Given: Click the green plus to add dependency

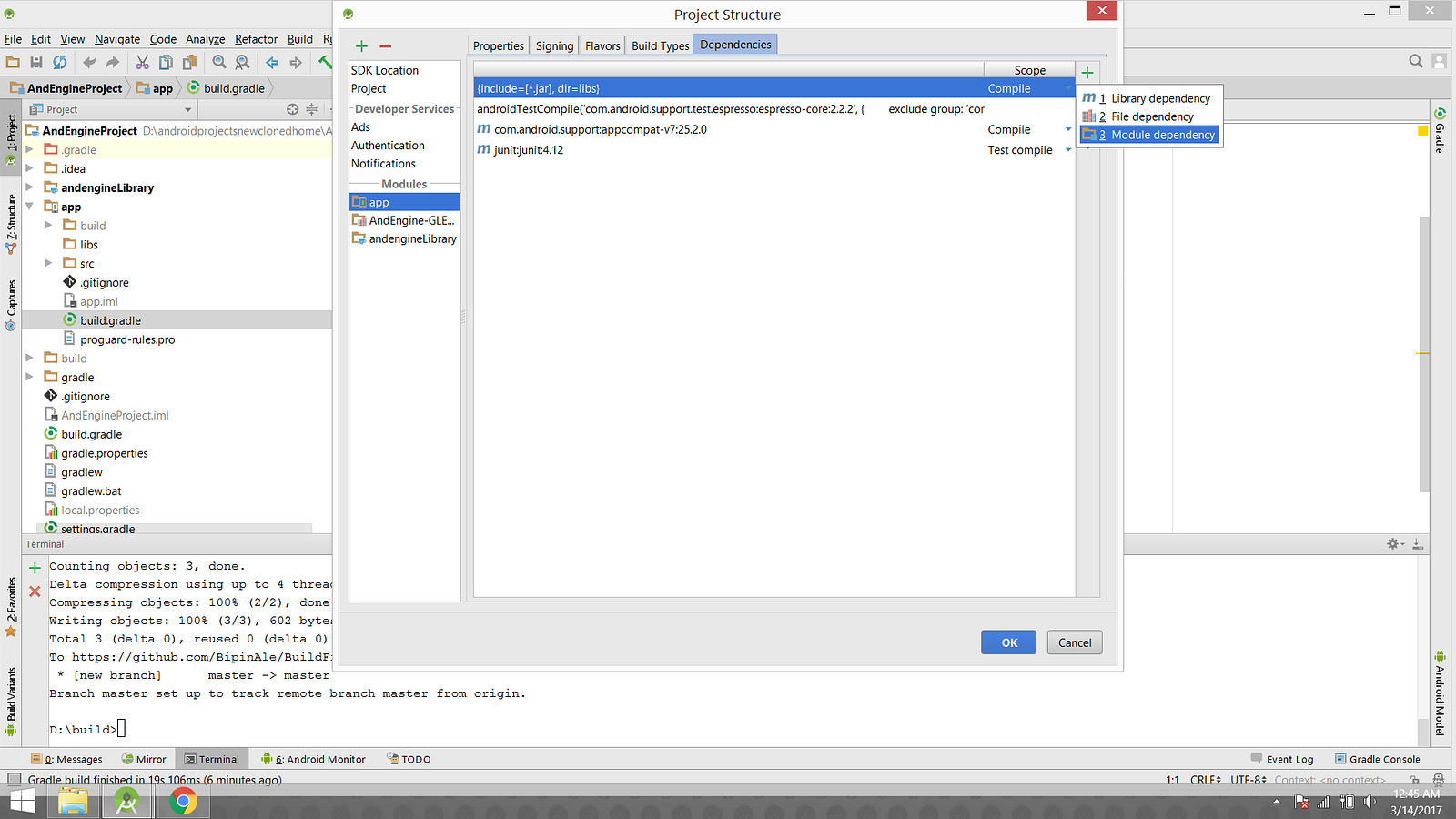Looking at the screenshot, I should click(1087, 72).
